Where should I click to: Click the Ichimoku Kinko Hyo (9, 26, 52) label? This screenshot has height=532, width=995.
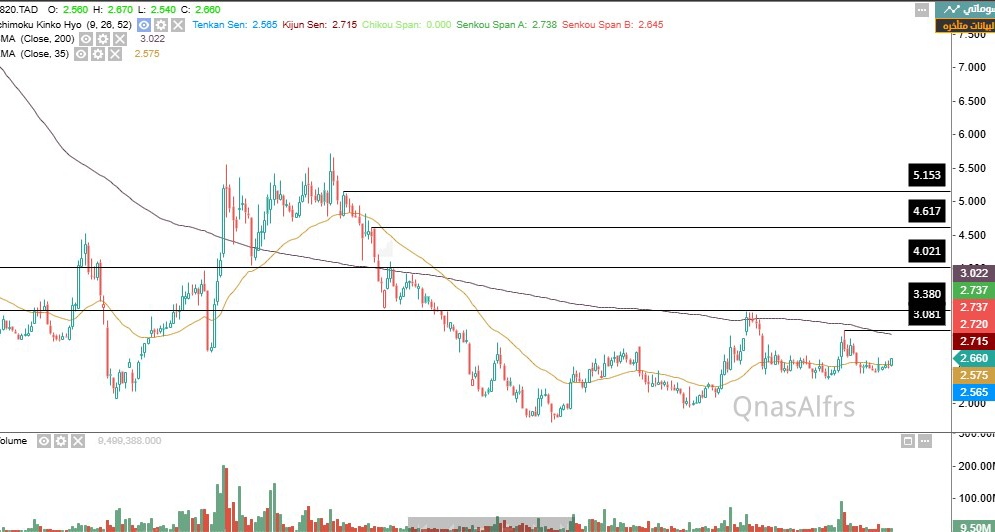click(66, 25)
